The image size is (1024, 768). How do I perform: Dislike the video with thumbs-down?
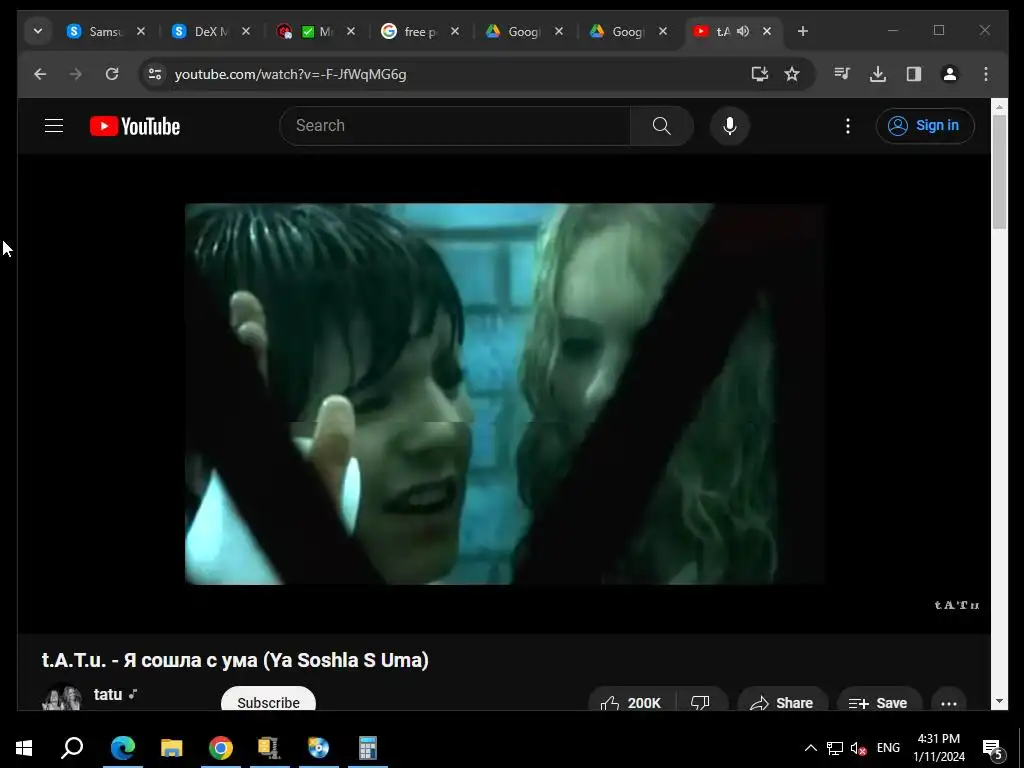701,703
